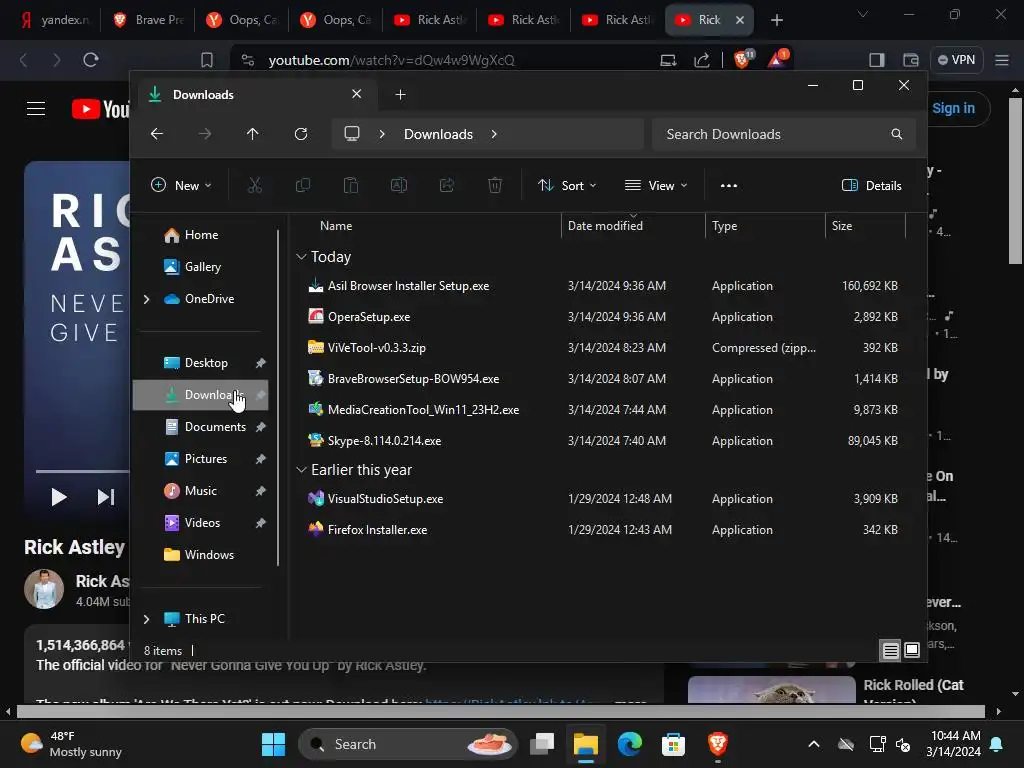Unpin Desktop from Quick access

pos(261,362)
